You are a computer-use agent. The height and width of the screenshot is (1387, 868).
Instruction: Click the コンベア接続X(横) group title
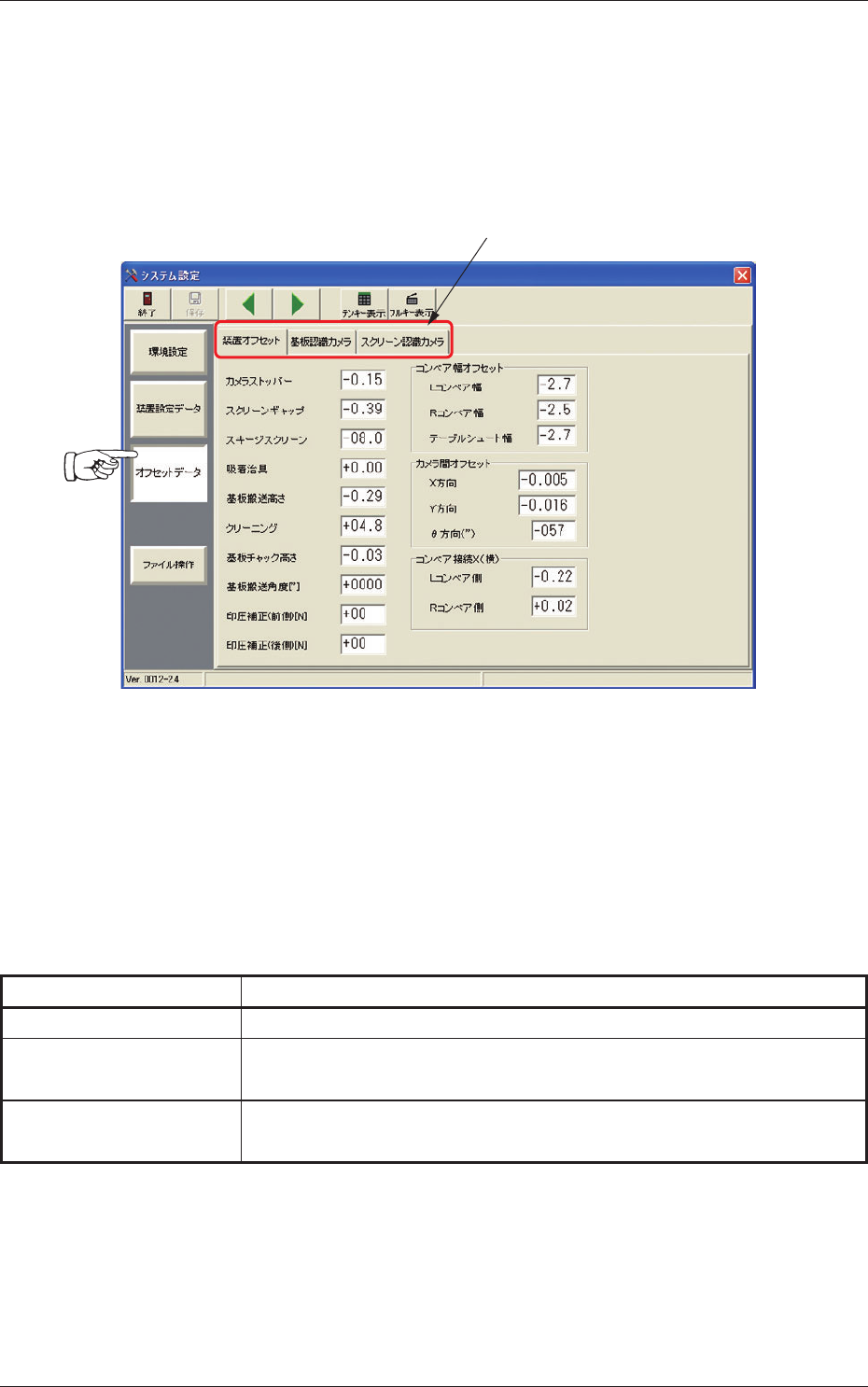pos(457,559)
